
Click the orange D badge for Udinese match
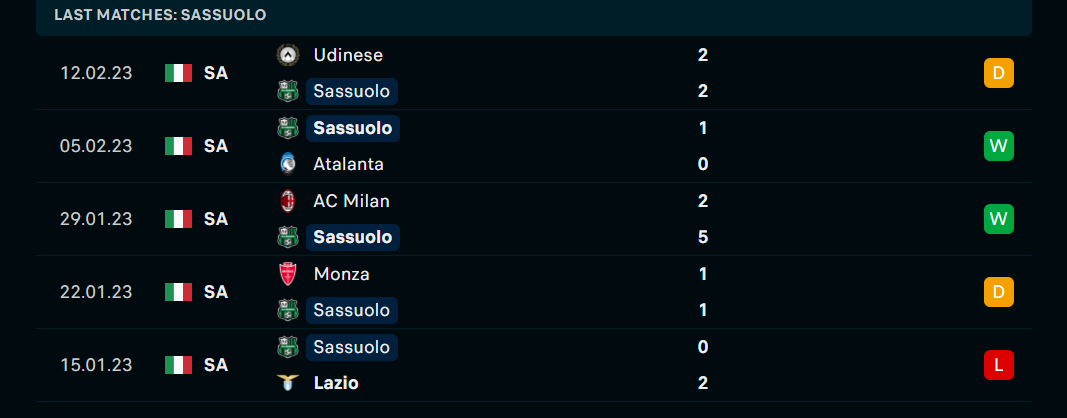998,73
